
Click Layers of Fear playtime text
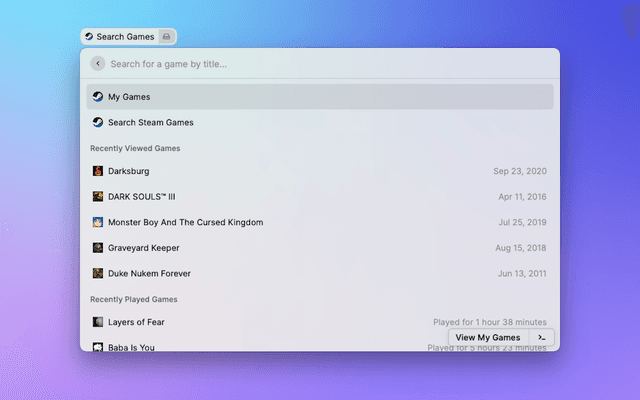[x=489, y=322]
